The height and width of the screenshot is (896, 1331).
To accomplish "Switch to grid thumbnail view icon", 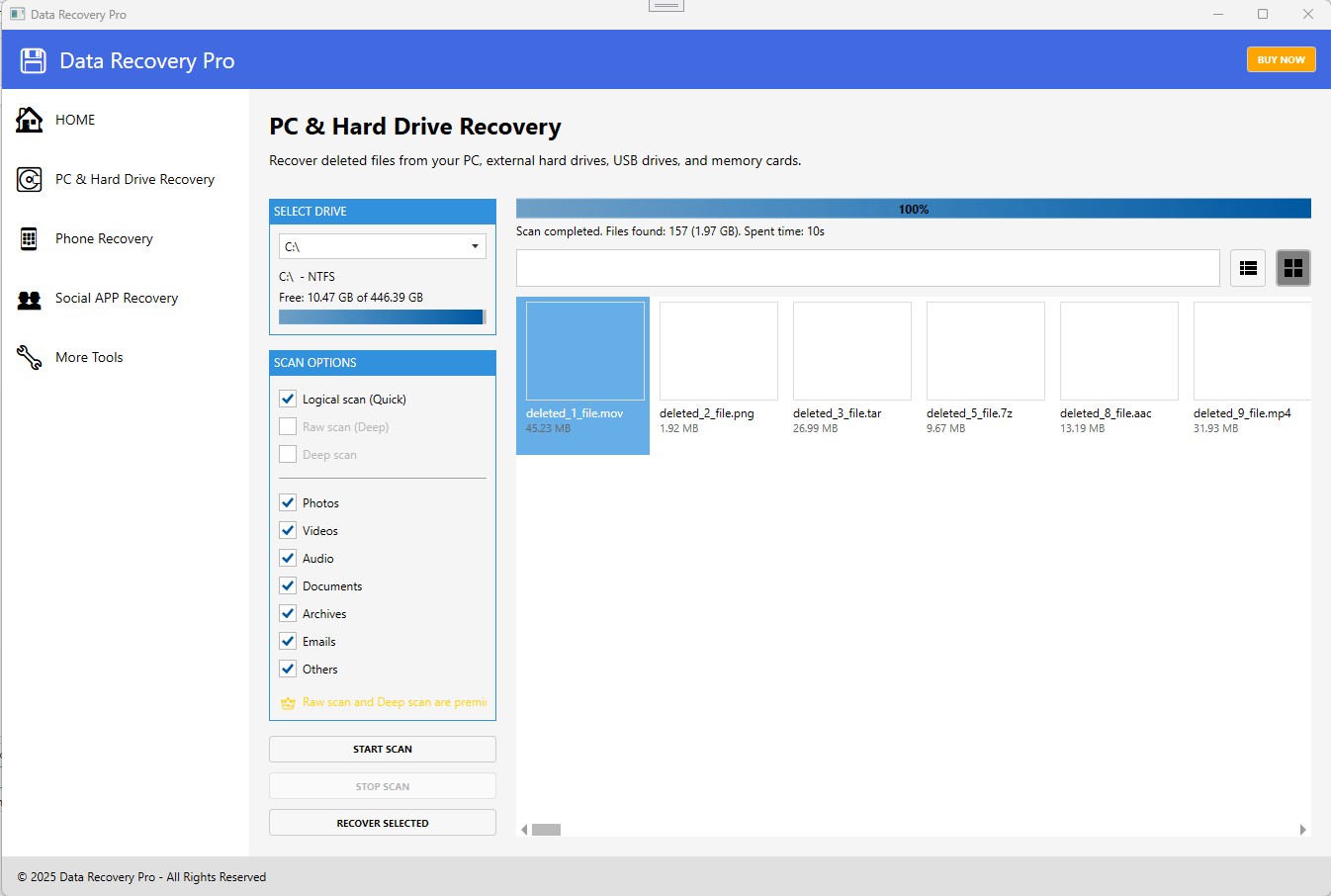I will coord(1293,268).
